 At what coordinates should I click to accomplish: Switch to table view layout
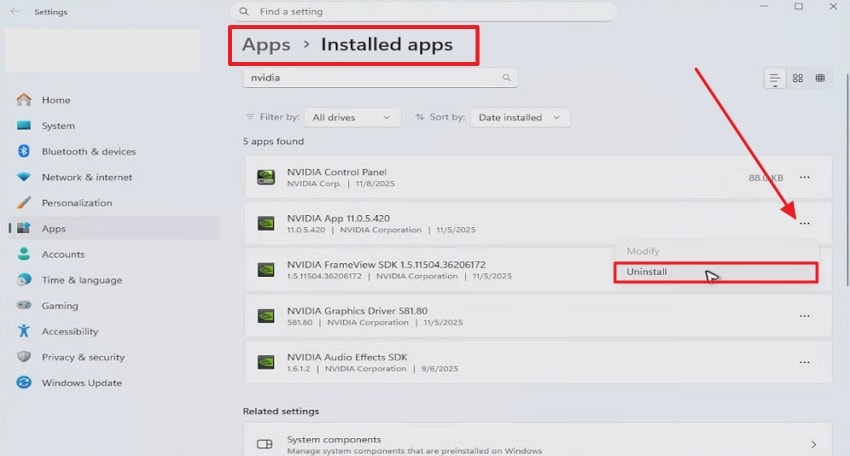(x=820, y=79)
